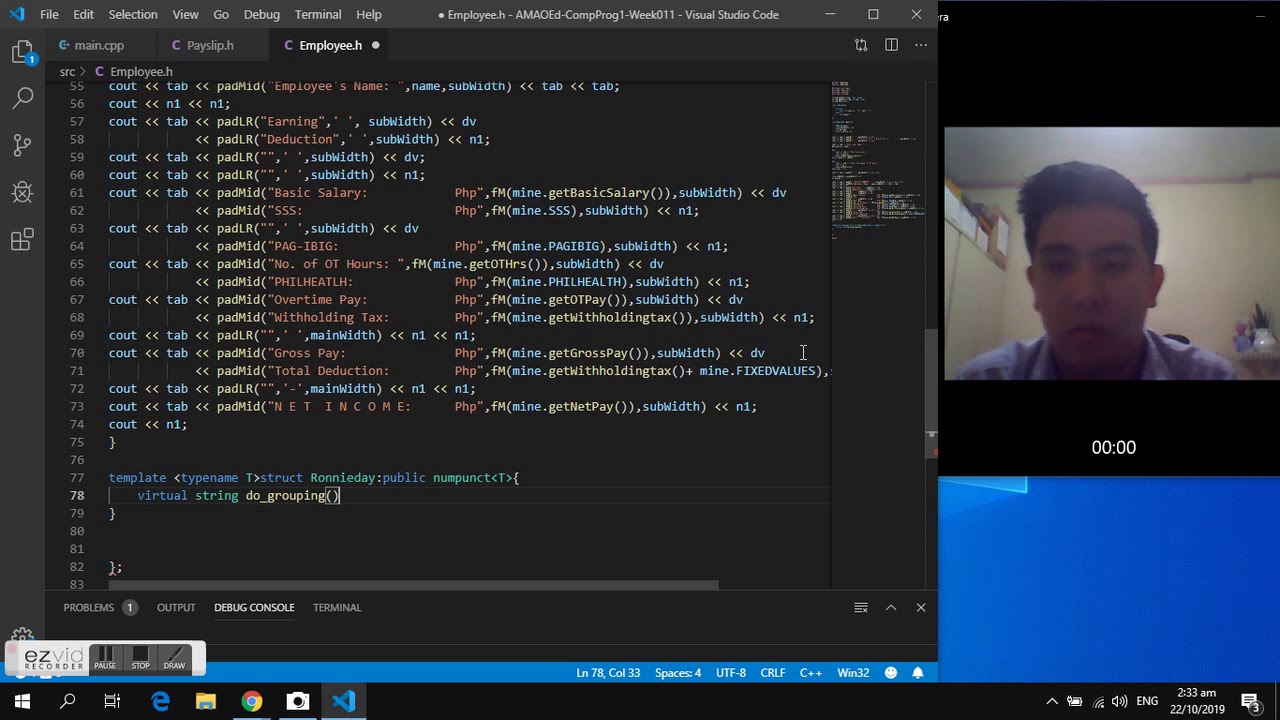Image resolution: width=1280 pixels, height=720 pixels.
Task: Switch to the OUTPUT panel tab
Action: click(x=176, y=607)
